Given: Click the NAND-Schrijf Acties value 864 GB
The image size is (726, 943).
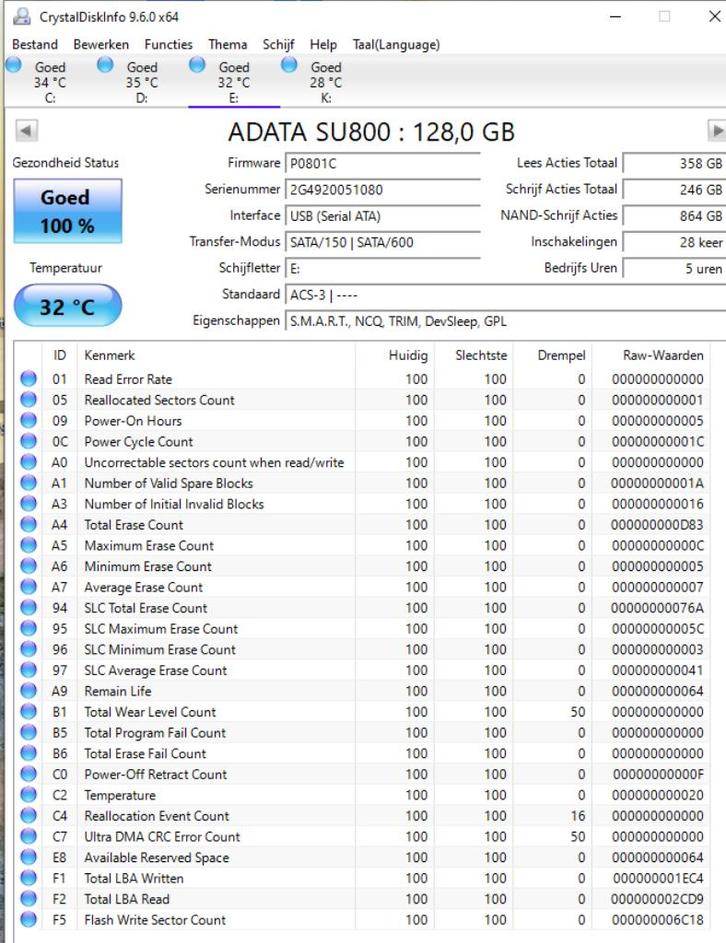Looking at the screenshot, I should 674,216.
